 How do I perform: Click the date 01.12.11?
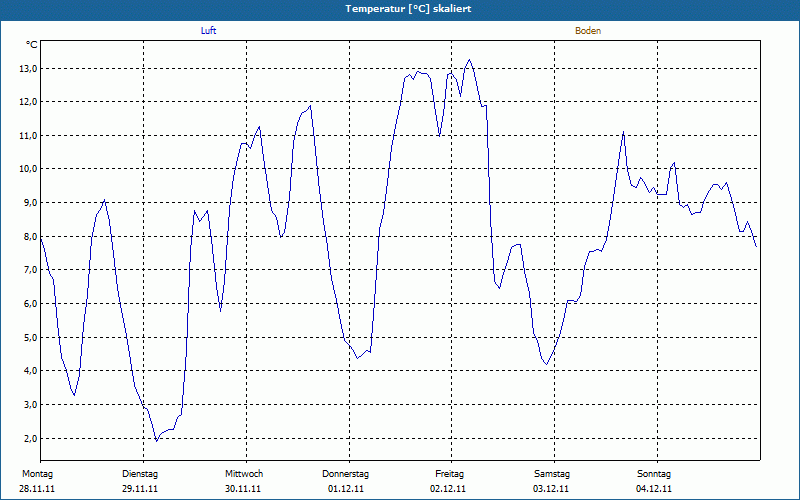(x=346, y=489)
